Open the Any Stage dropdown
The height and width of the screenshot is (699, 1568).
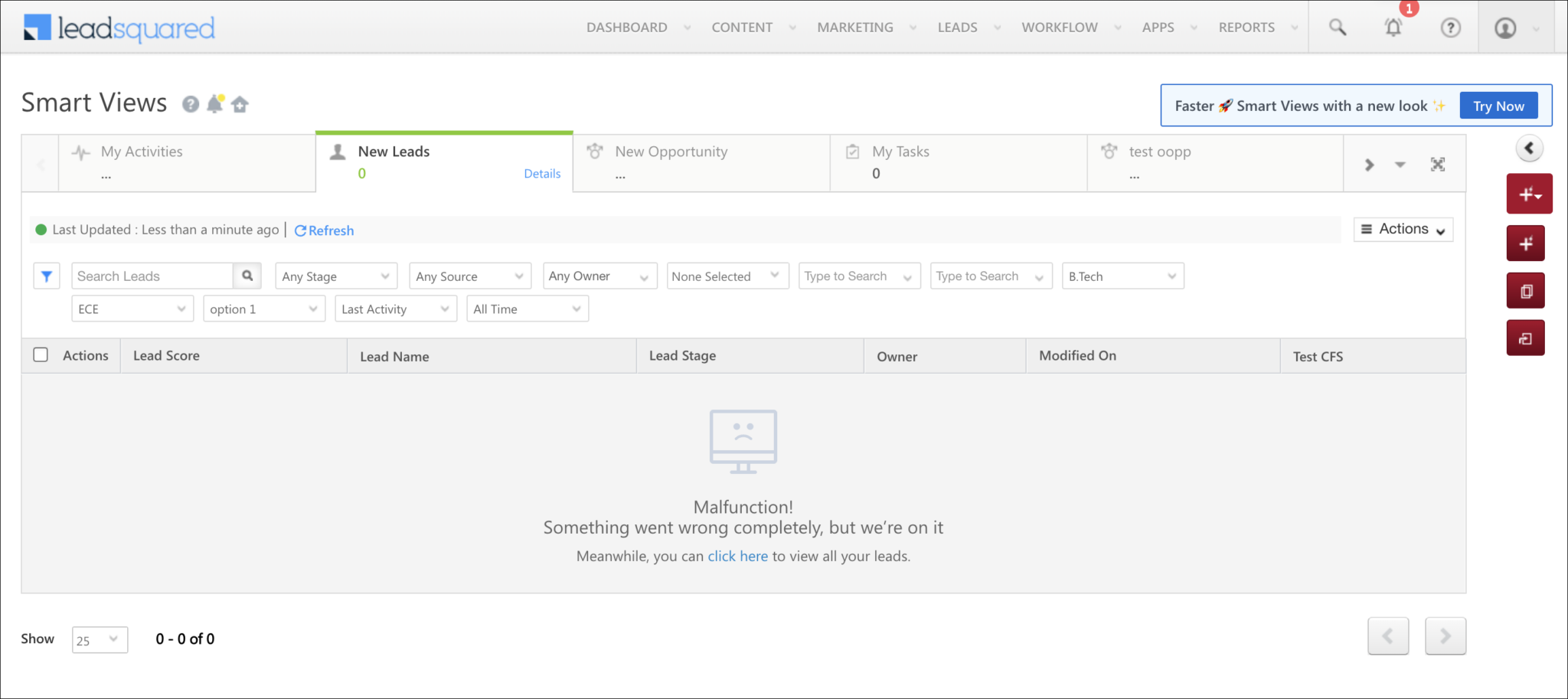(335, 276)
